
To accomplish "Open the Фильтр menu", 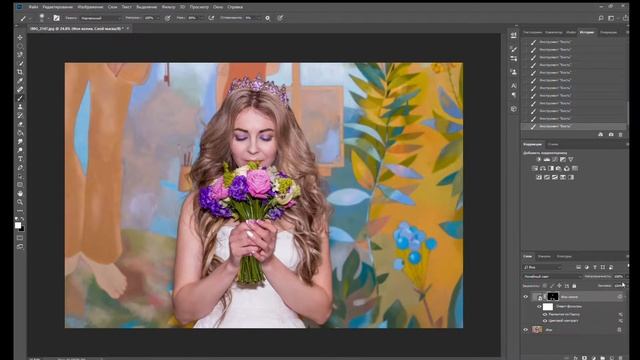I will point(168,7).
